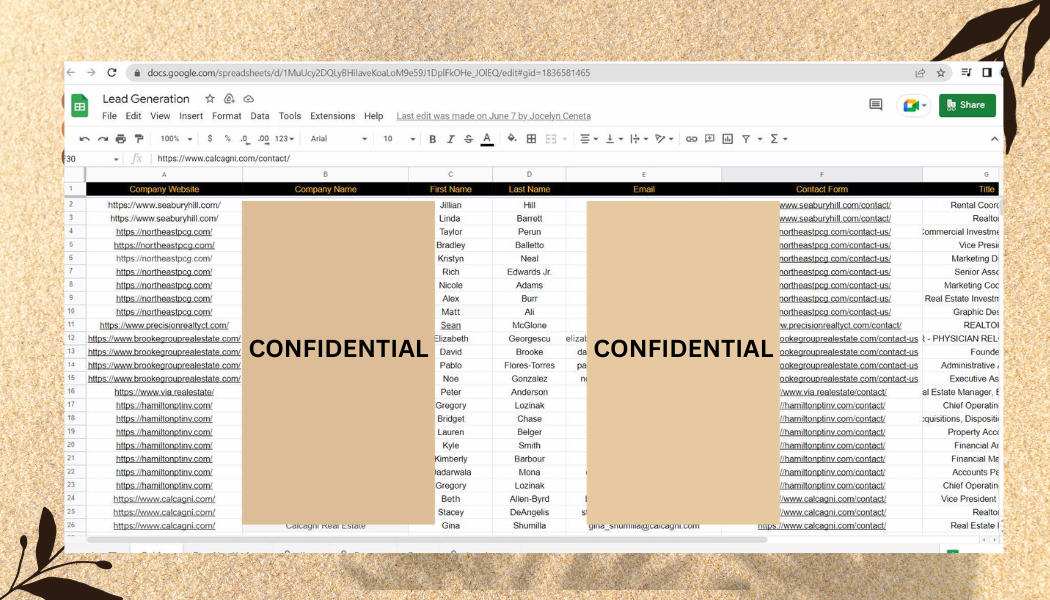The height and width of the screenshot is (600, 1050).
Task: Open more number formats dropdown
Action: [285, 139]
